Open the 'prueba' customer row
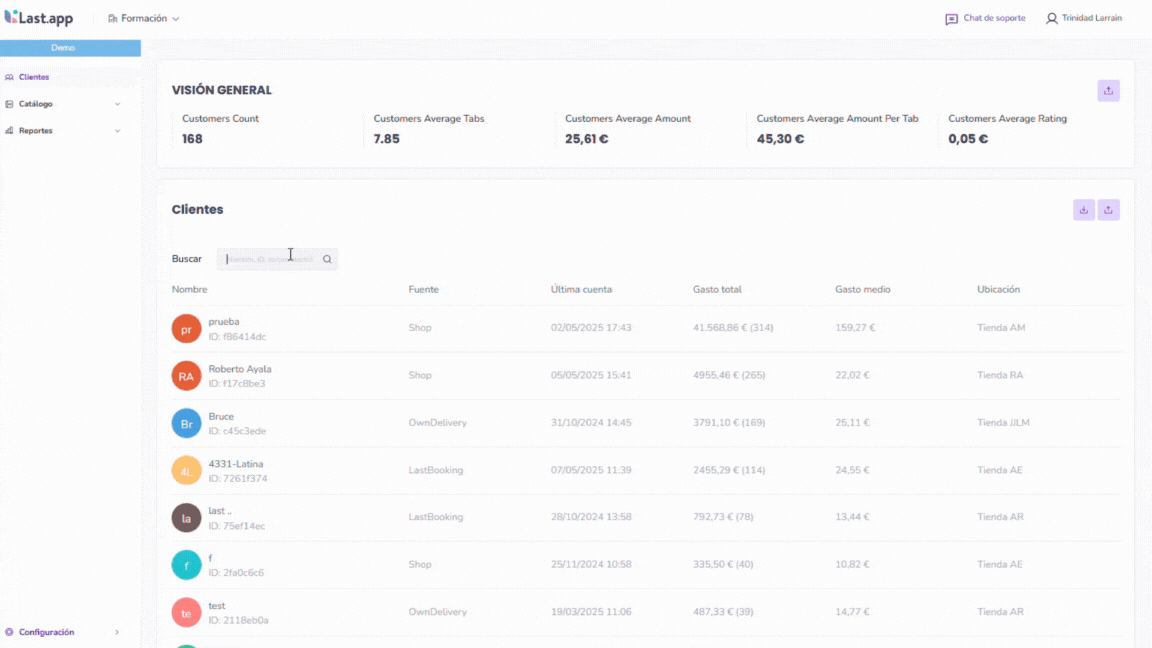This screenshot has width=1152, height=648. click(223, 322)
